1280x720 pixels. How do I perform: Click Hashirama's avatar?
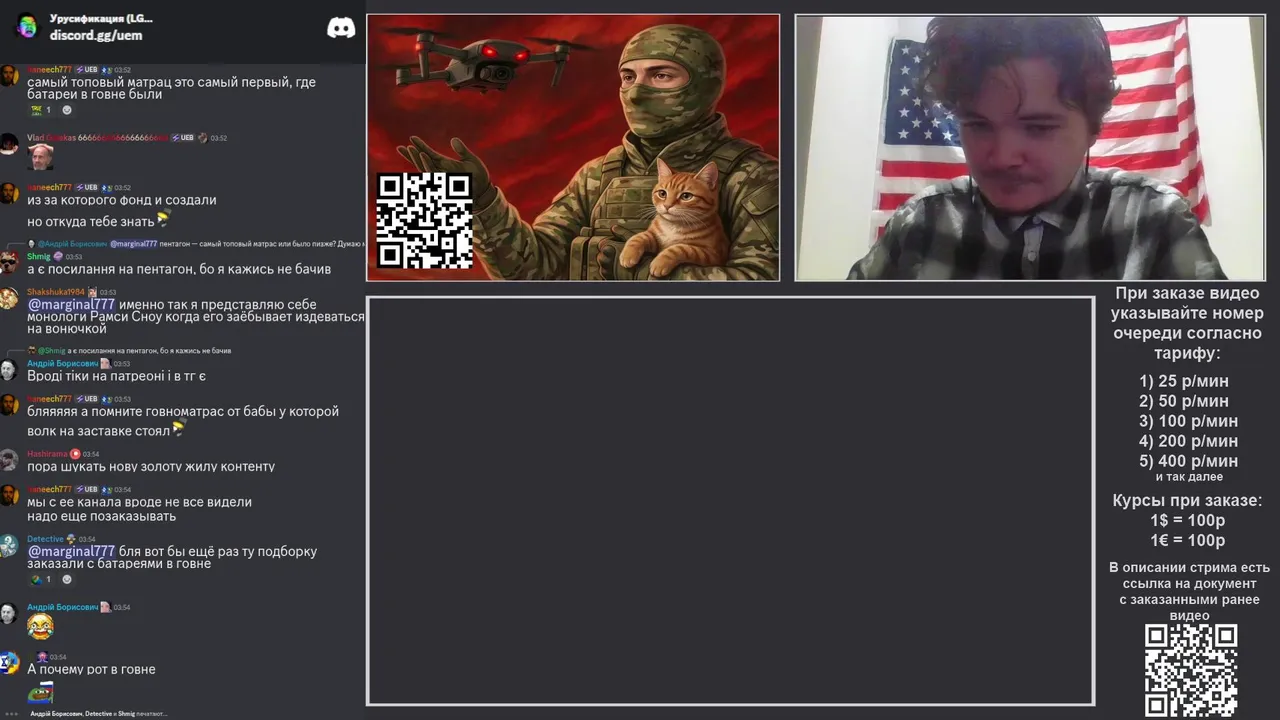coord(8,460)
